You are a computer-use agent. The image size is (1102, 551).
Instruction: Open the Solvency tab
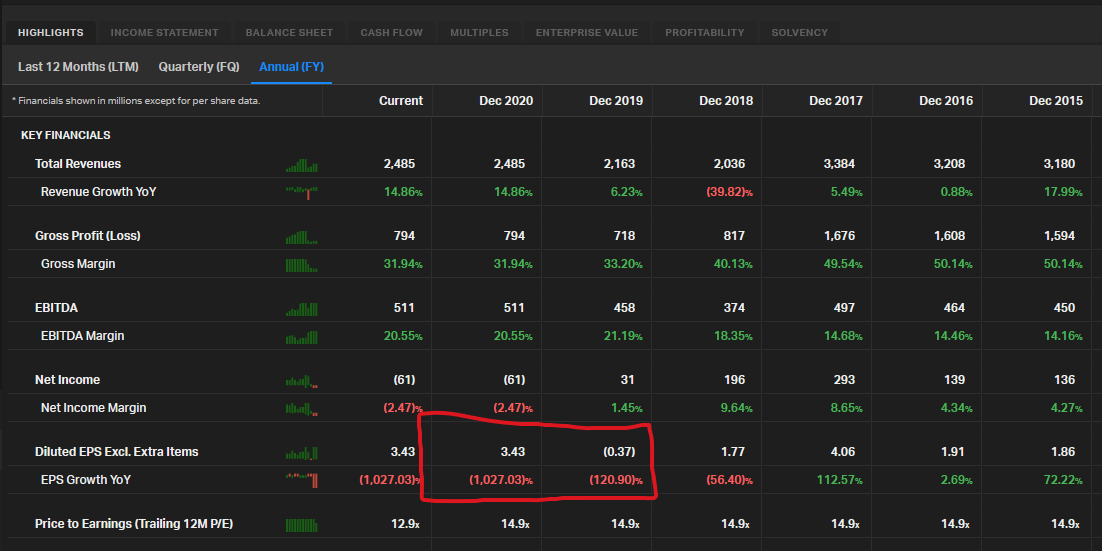coord(799,33)
